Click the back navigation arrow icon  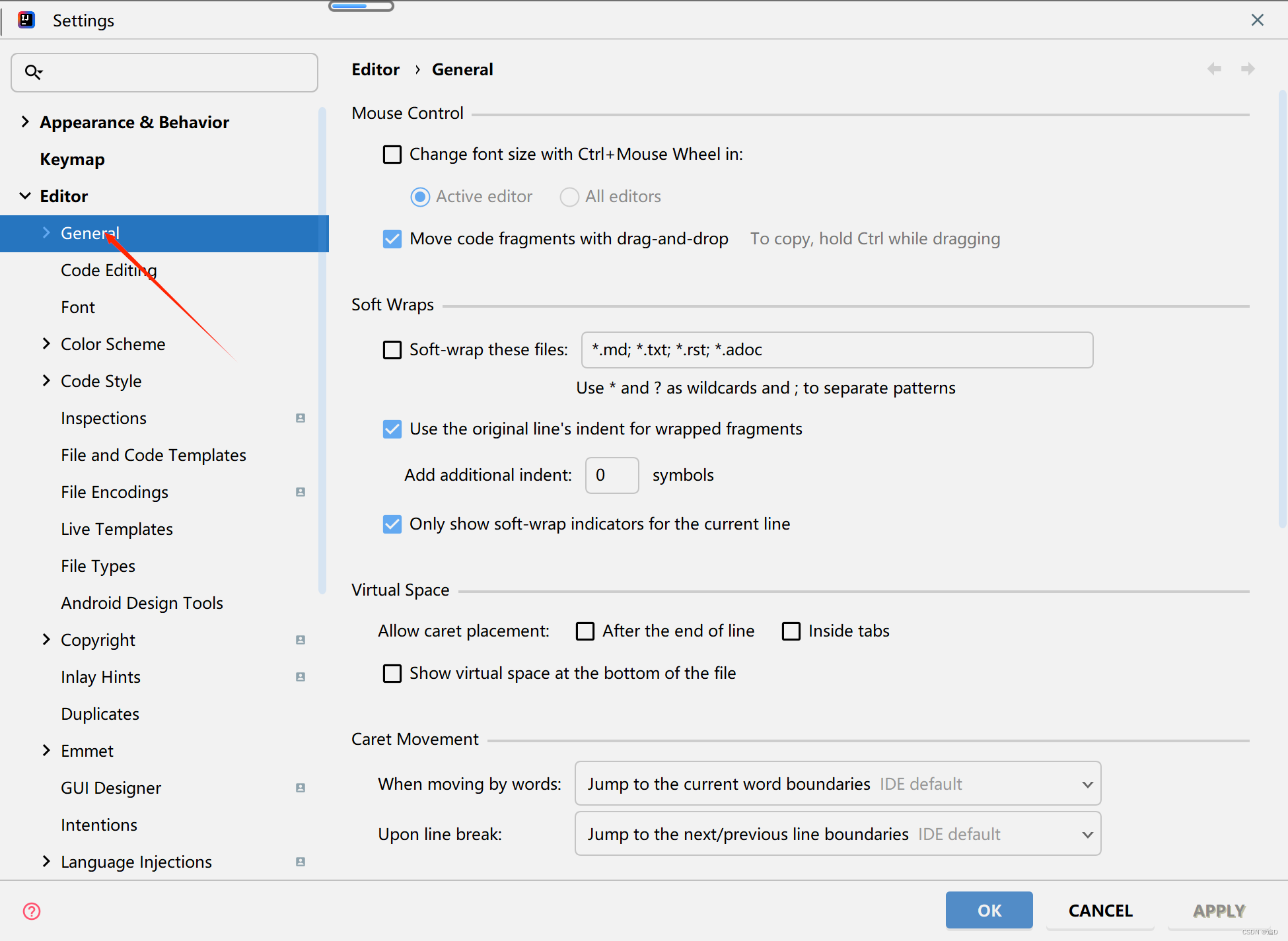1214,69
